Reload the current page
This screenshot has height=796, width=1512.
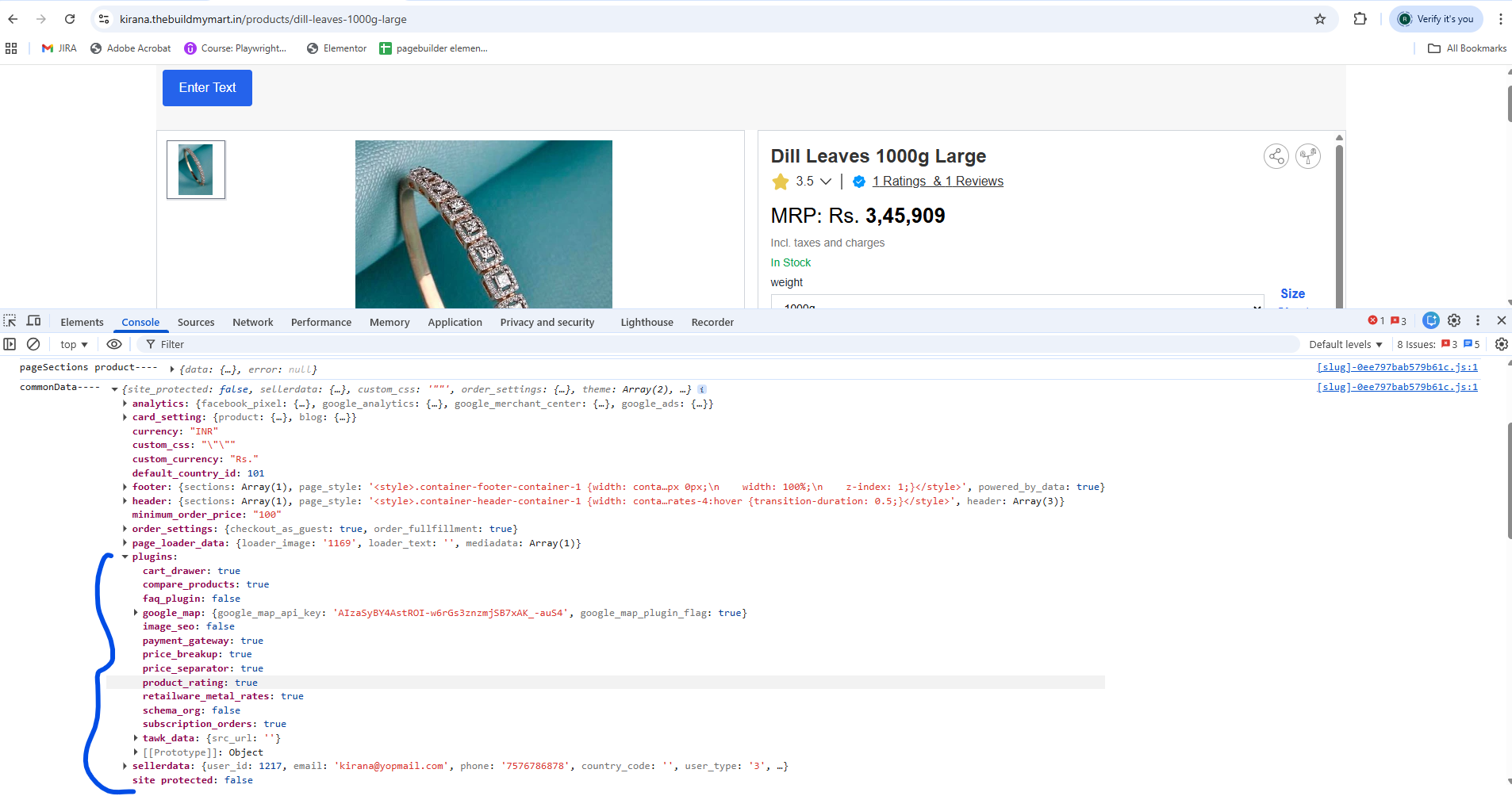tap(70, 19)
